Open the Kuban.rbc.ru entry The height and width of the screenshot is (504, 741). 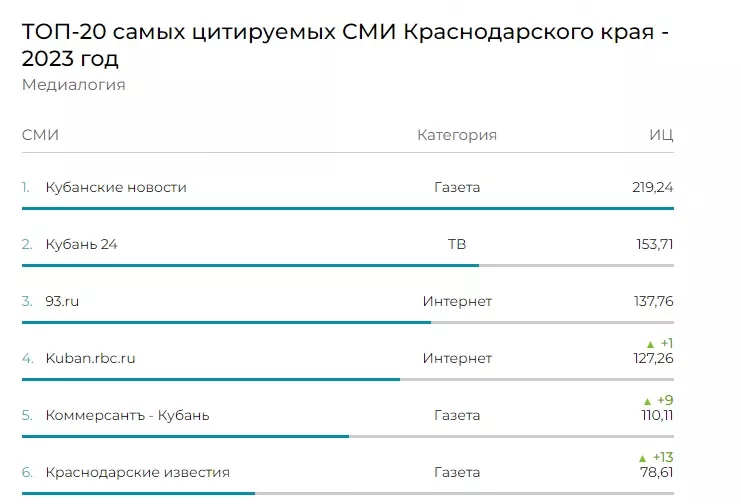point(90,358)
